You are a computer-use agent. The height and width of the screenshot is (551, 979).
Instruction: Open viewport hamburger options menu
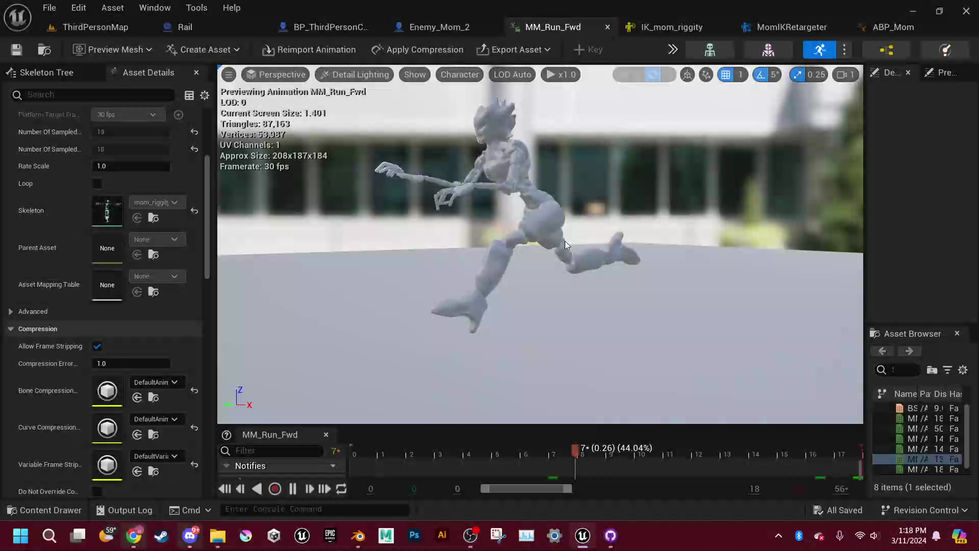coord(229,74)
